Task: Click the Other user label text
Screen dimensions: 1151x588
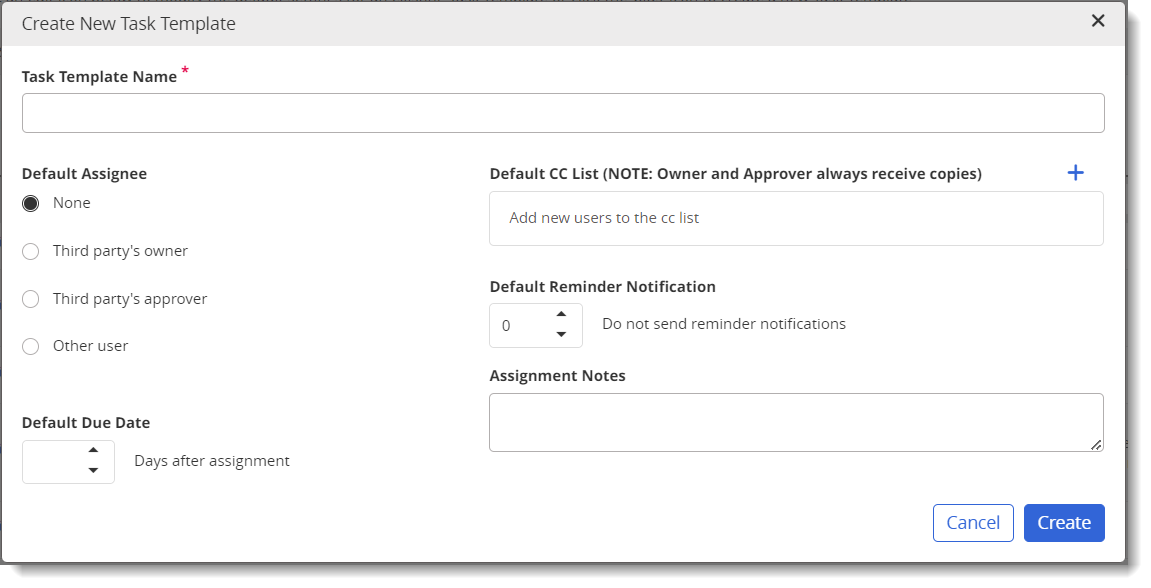Action: click(90, 346)
